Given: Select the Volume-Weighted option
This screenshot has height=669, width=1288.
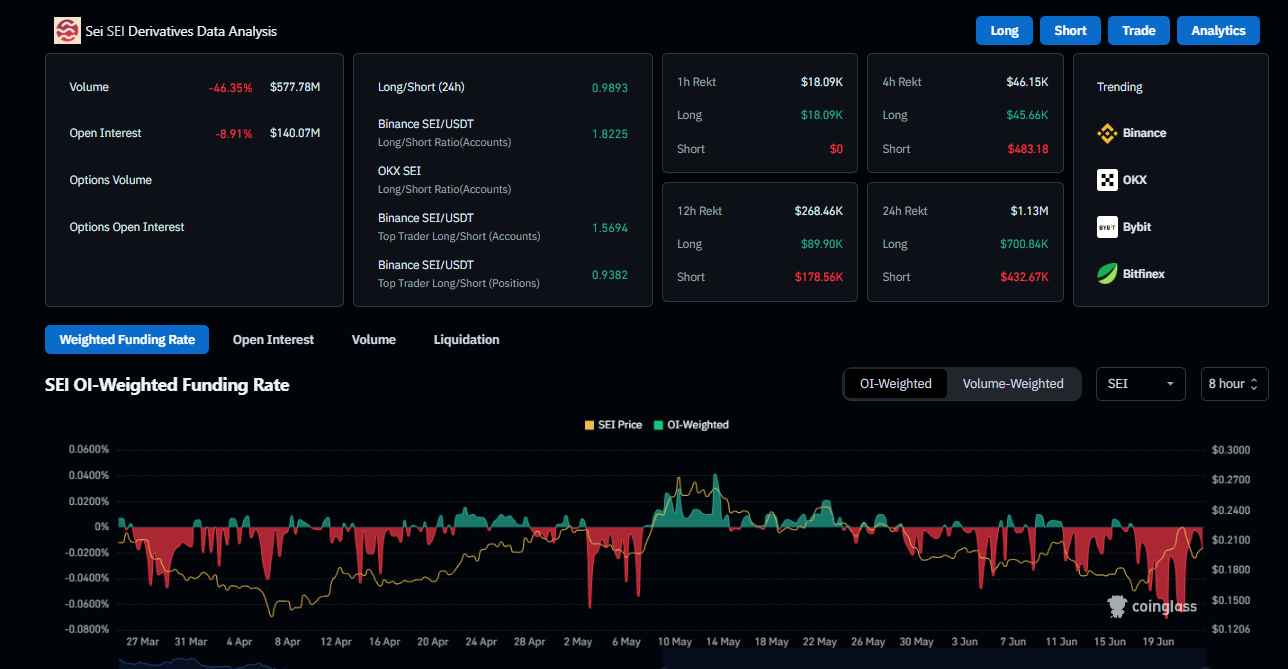Looking at the screenshot, I should (x=1013, y=384).
